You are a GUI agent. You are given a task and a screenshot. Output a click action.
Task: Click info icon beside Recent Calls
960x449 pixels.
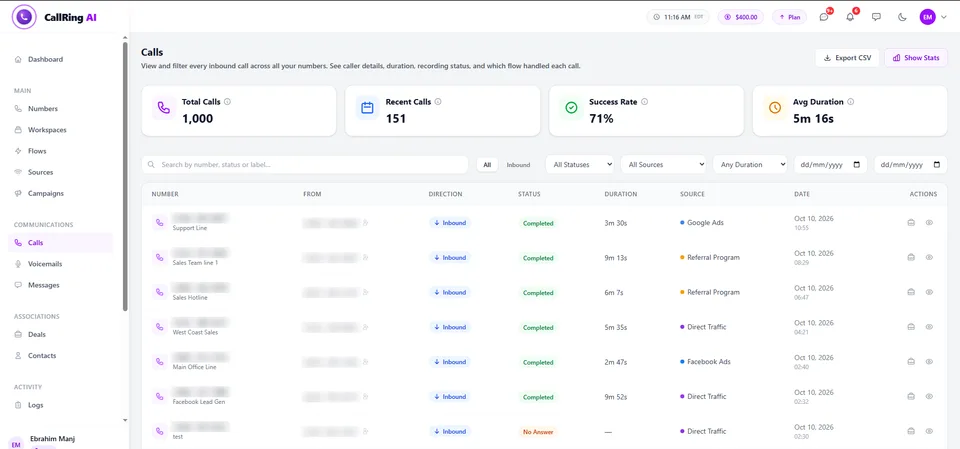click(438, 102)
